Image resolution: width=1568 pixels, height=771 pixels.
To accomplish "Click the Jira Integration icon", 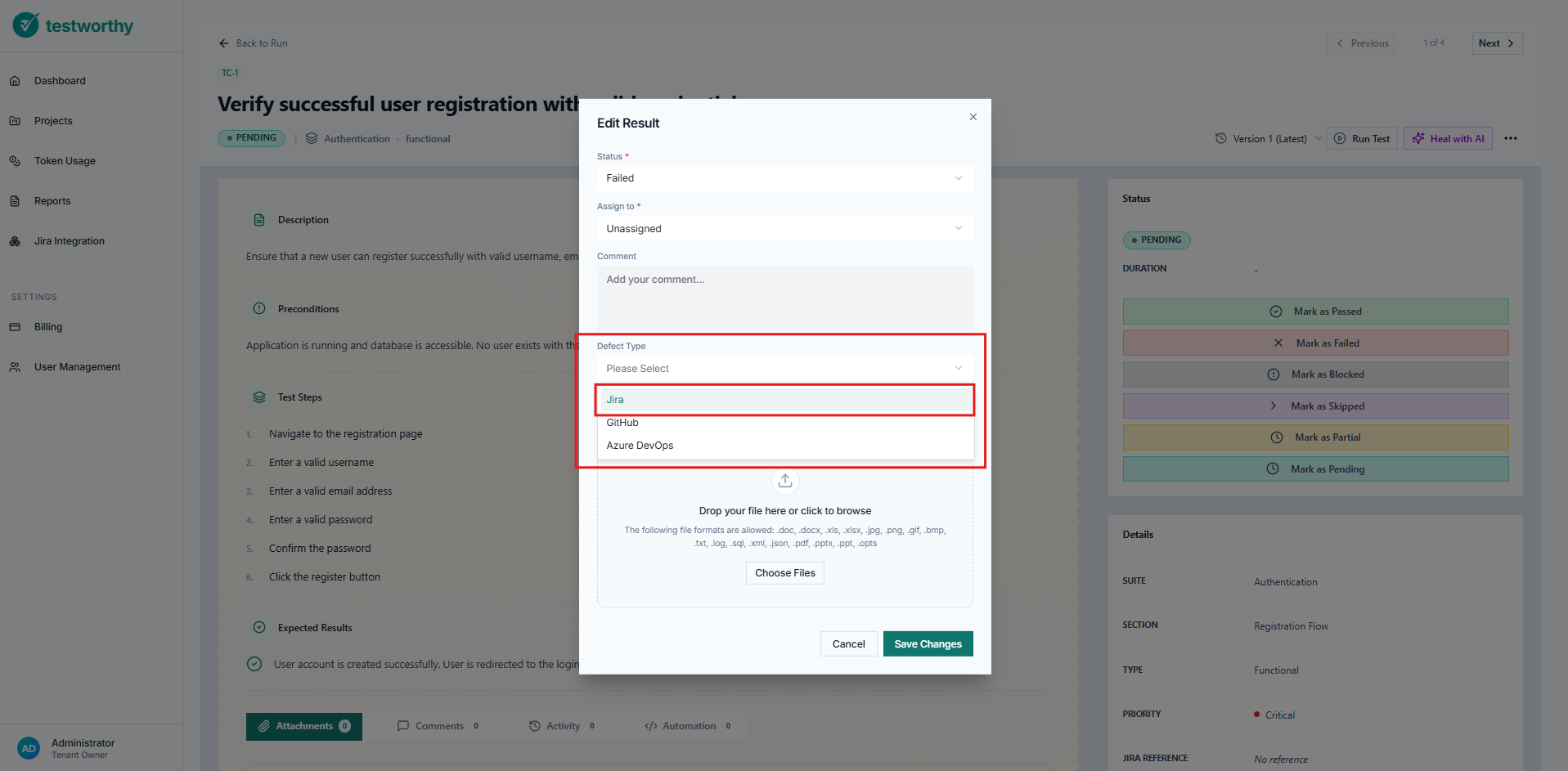I will click(15, 241).
